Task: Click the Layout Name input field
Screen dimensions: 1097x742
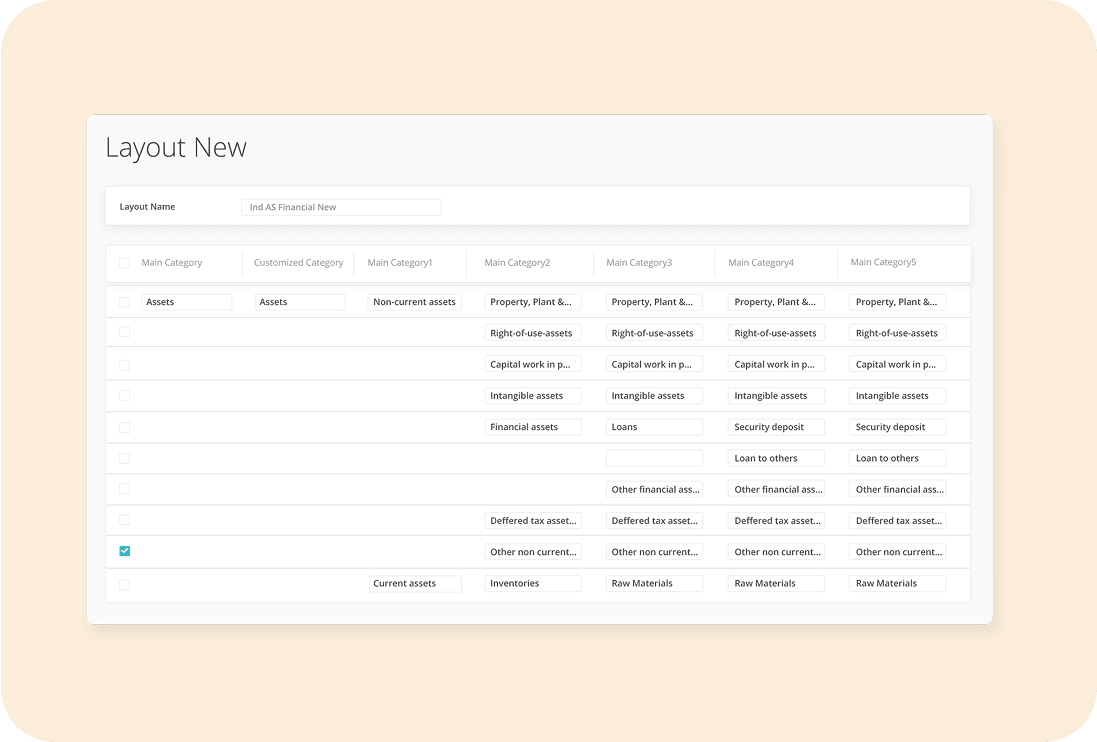Action: click(x=341, y=207)
